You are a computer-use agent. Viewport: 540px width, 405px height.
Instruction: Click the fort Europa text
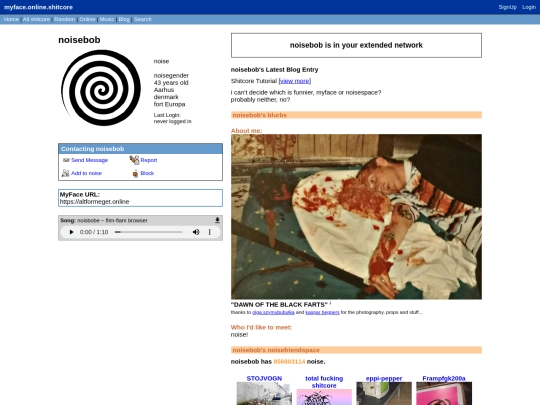[169, 104]
